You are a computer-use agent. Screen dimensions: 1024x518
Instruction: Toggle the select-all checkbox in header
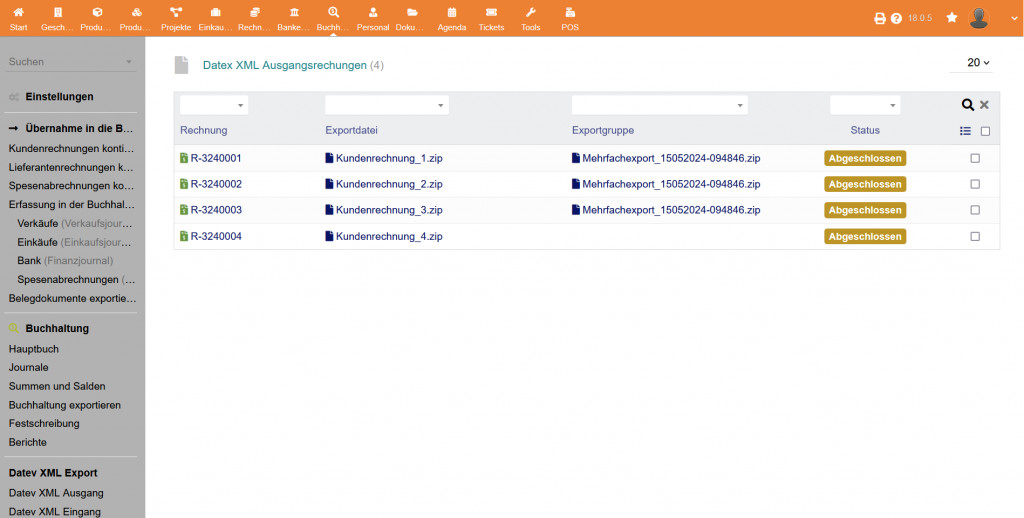(985, 131)
